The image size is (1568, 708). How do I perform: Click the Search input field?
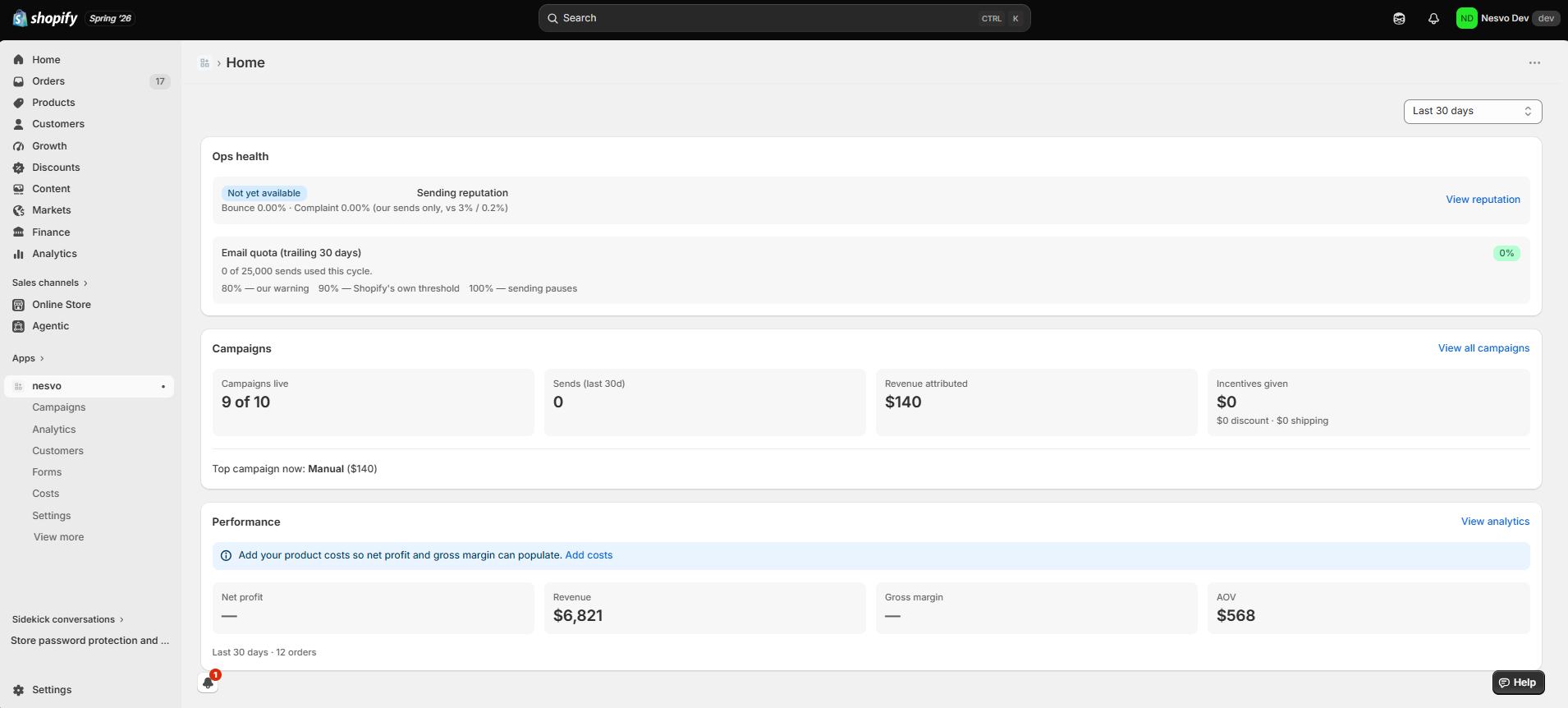784,18
